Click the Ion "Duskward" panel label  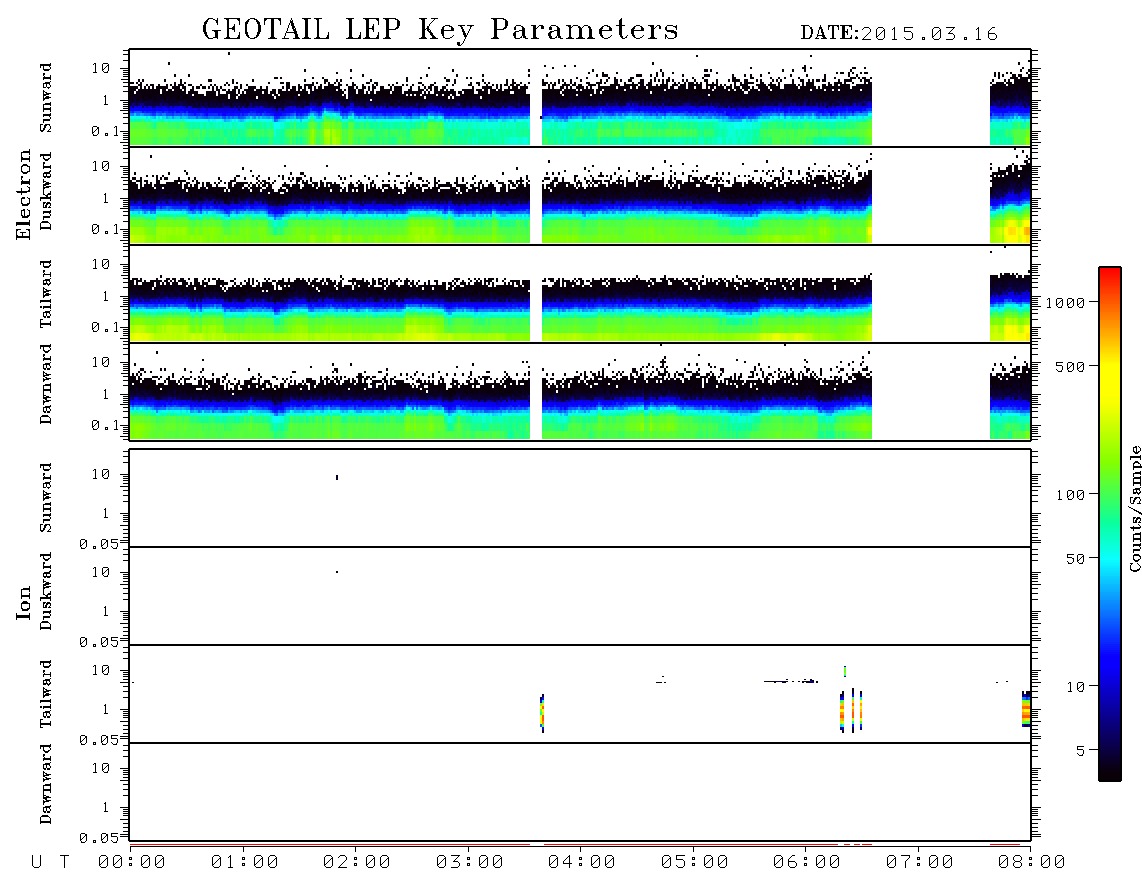[x=46, y=591]
